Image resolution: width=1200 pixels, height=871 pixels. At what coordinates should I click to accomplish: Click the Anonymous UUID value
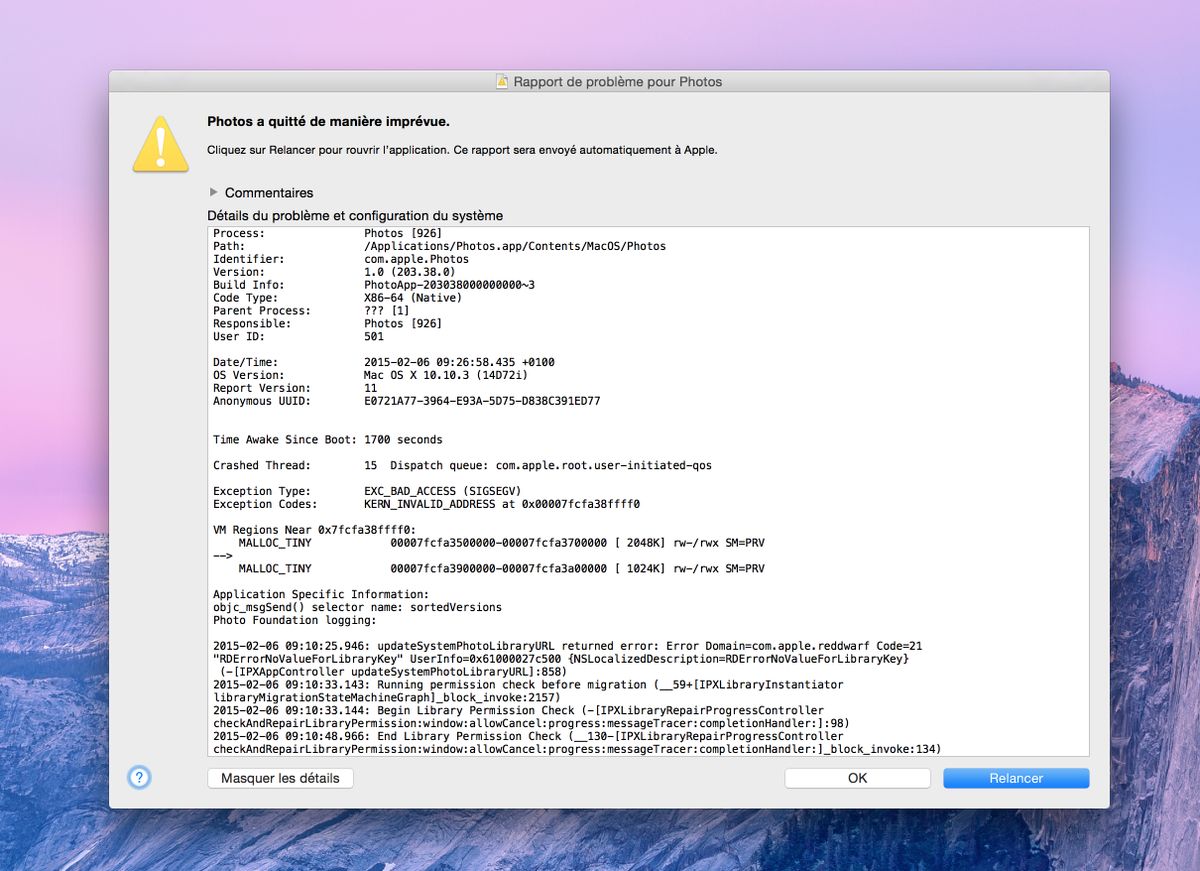coord(481,401)
